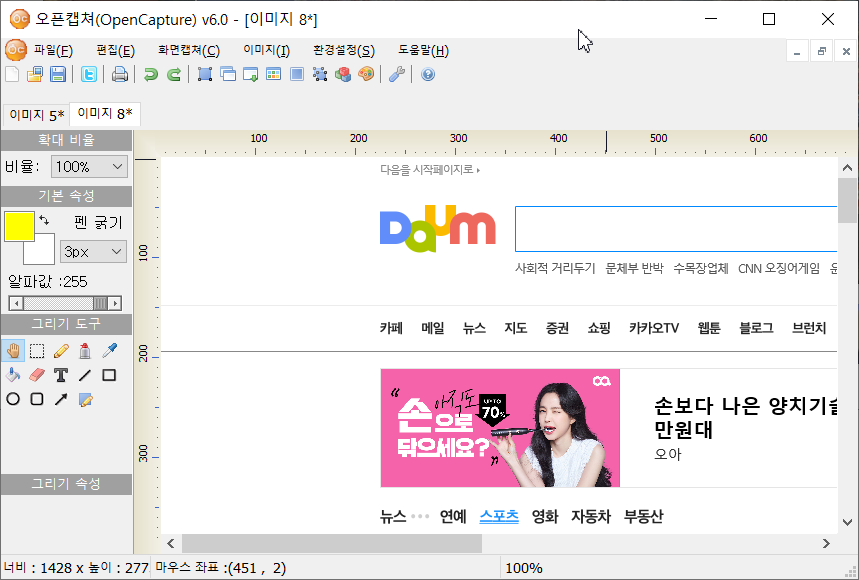Pick the yellow foreground color swatch
Screen dimensions: 859x580
[19, 226]
